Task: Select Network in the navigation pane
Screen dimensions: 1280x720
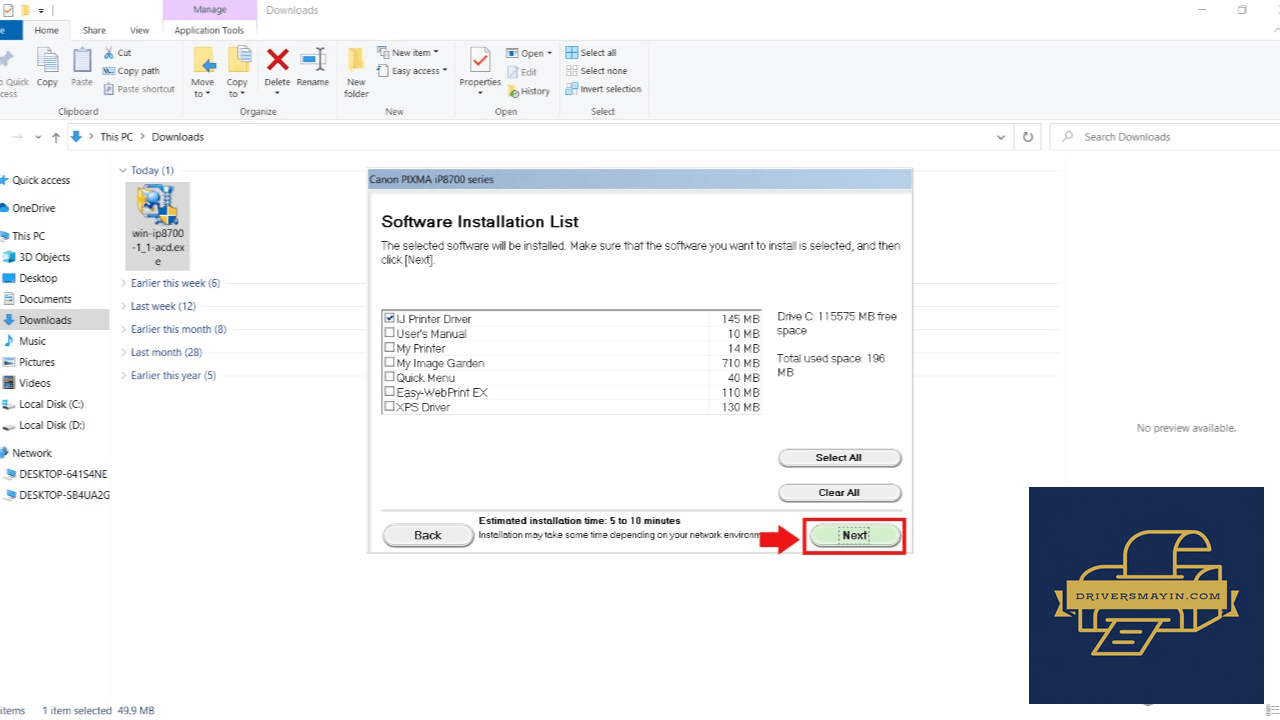Action: 32,453
